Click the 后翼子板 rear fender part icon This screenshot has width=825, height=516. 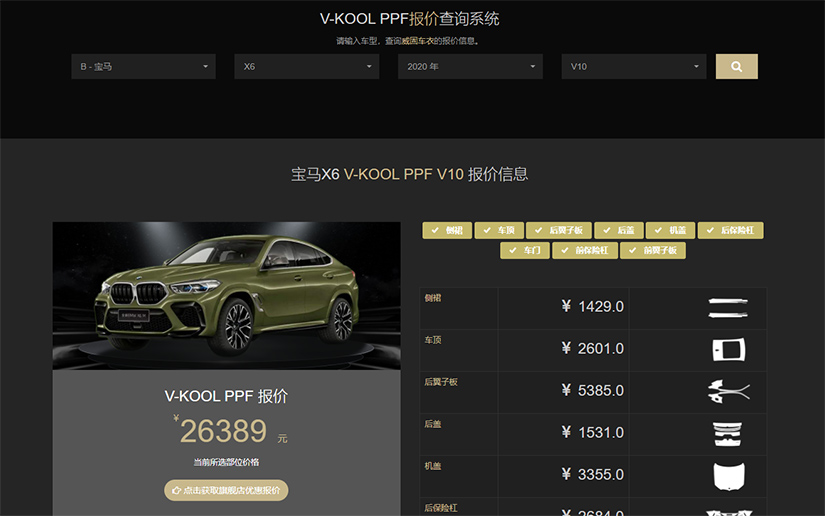(729, 392)
